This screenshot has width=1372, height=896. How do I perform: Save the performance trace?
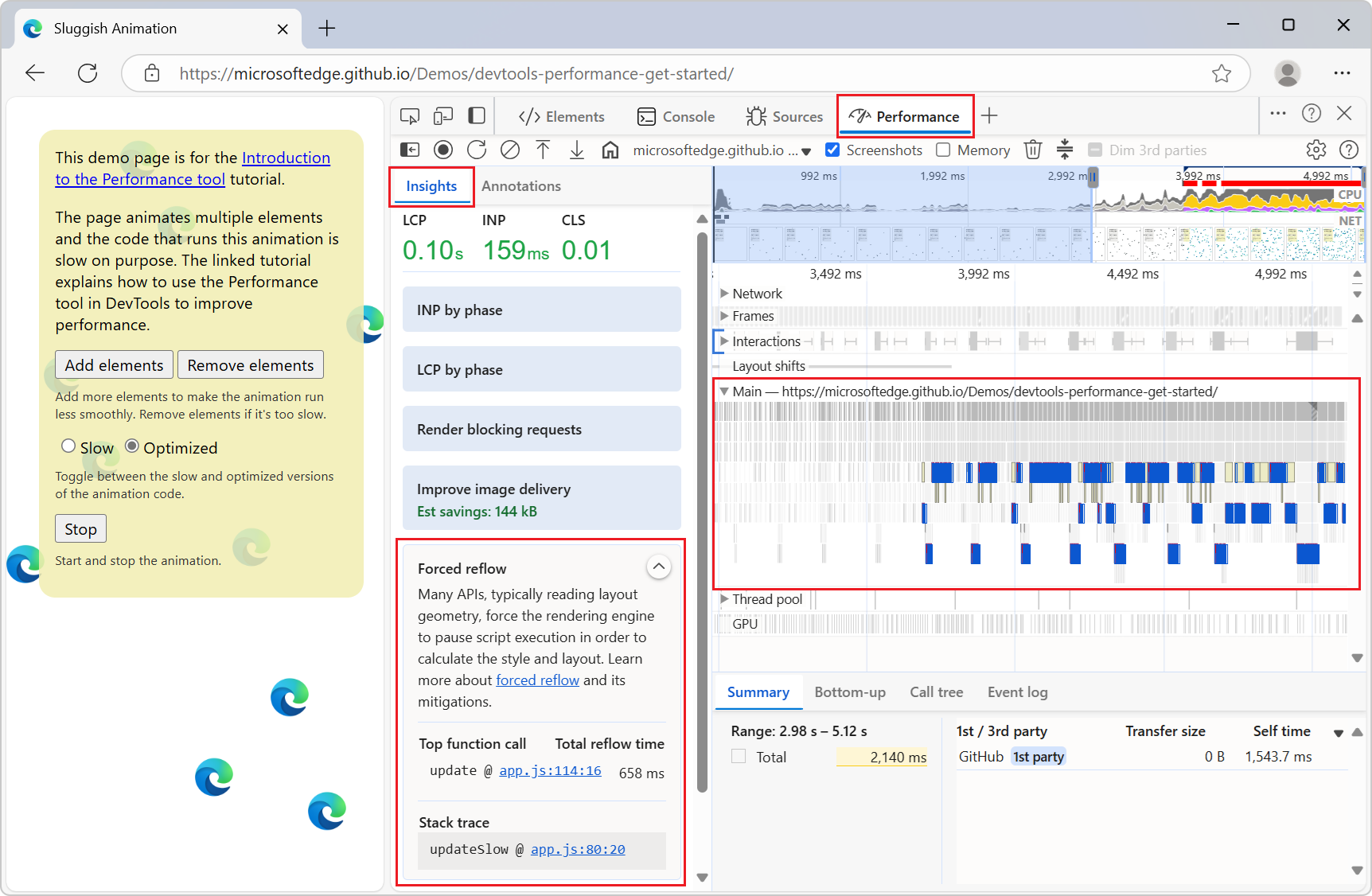577,150
